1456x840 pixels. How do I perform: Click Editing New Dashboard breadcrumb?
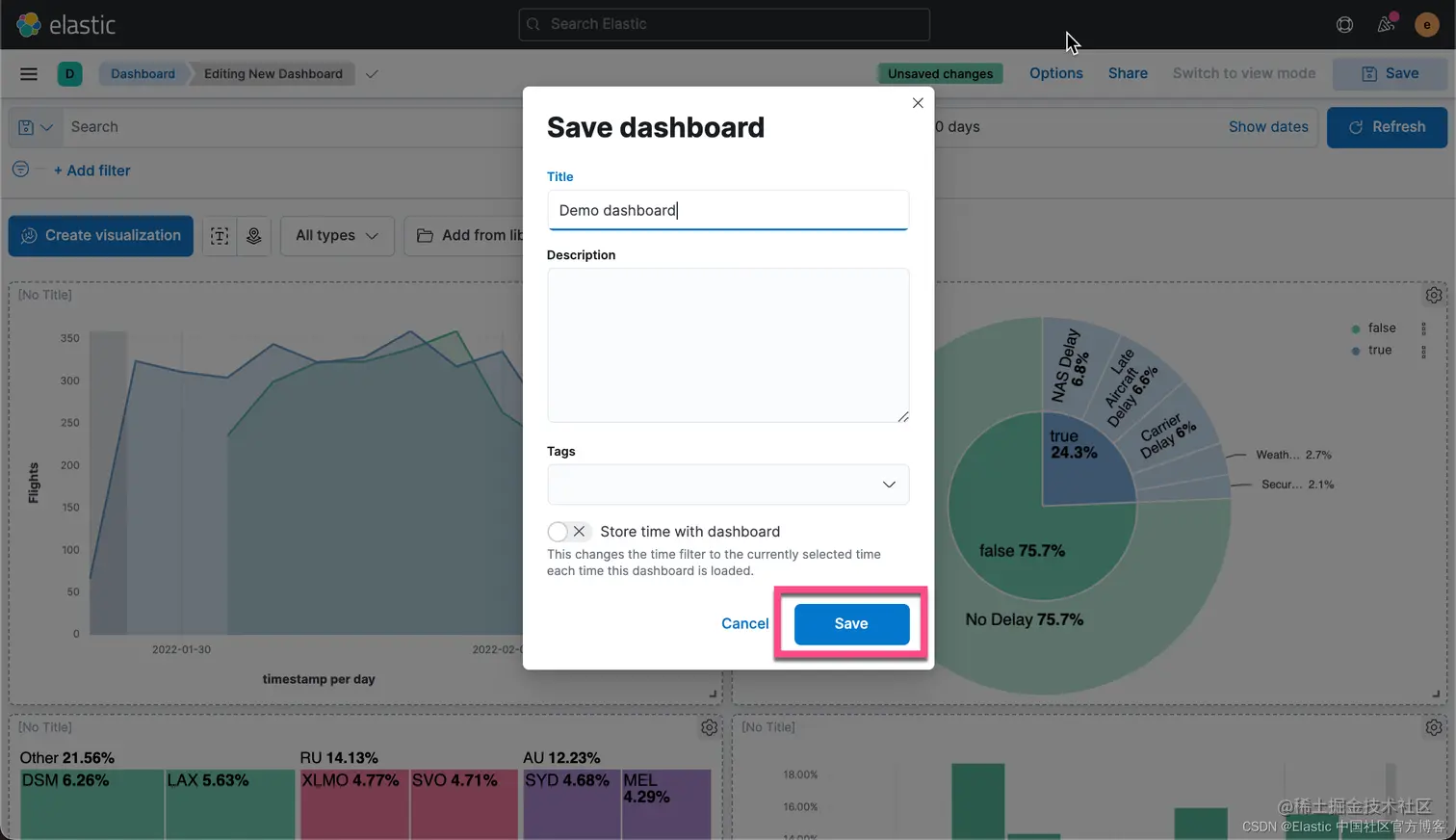pyautogui.click(x=273, y=74)
